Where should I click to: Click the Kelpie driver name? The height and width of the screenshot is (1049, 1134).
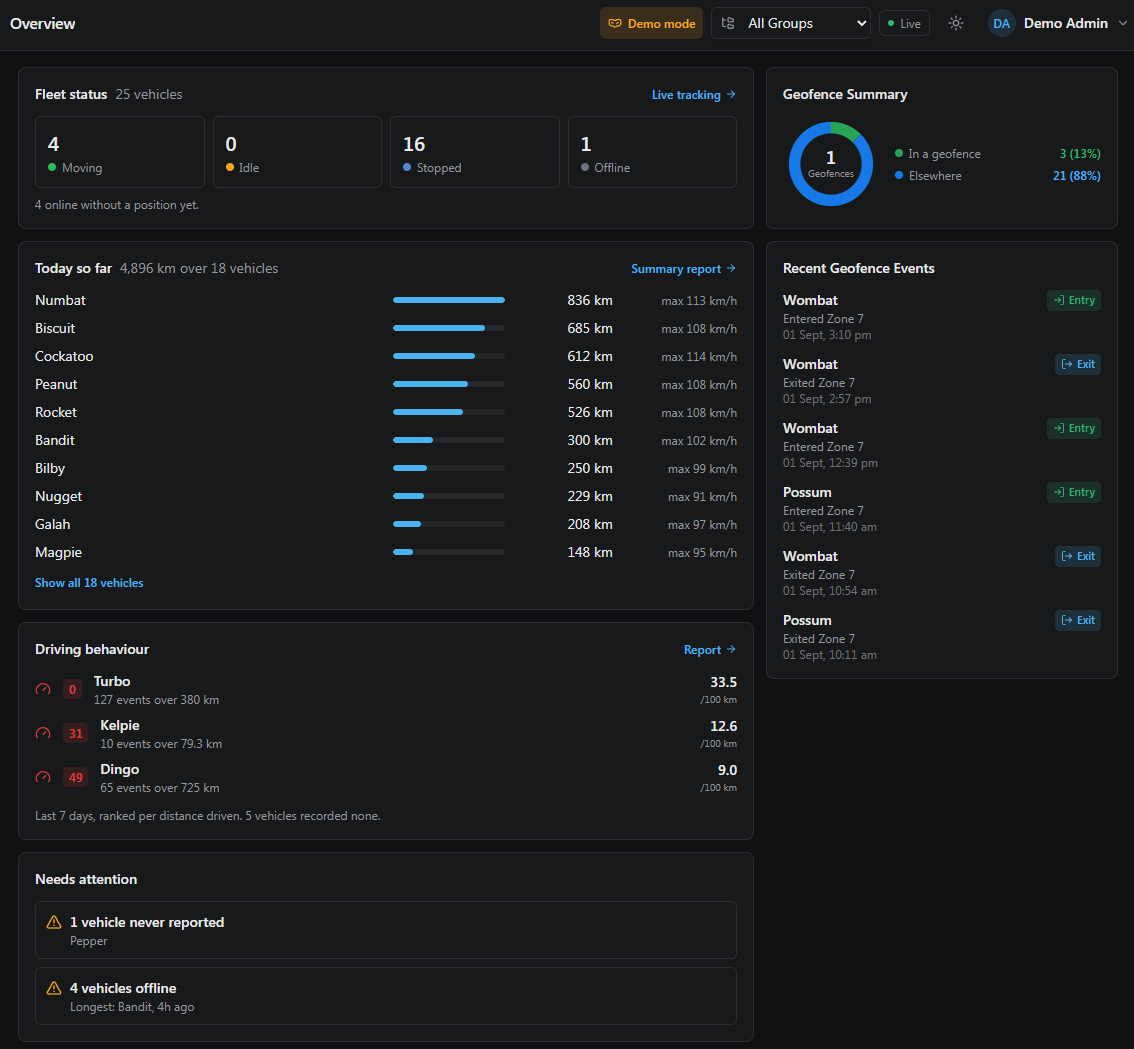pyautogui.click(x=120, y=726)
